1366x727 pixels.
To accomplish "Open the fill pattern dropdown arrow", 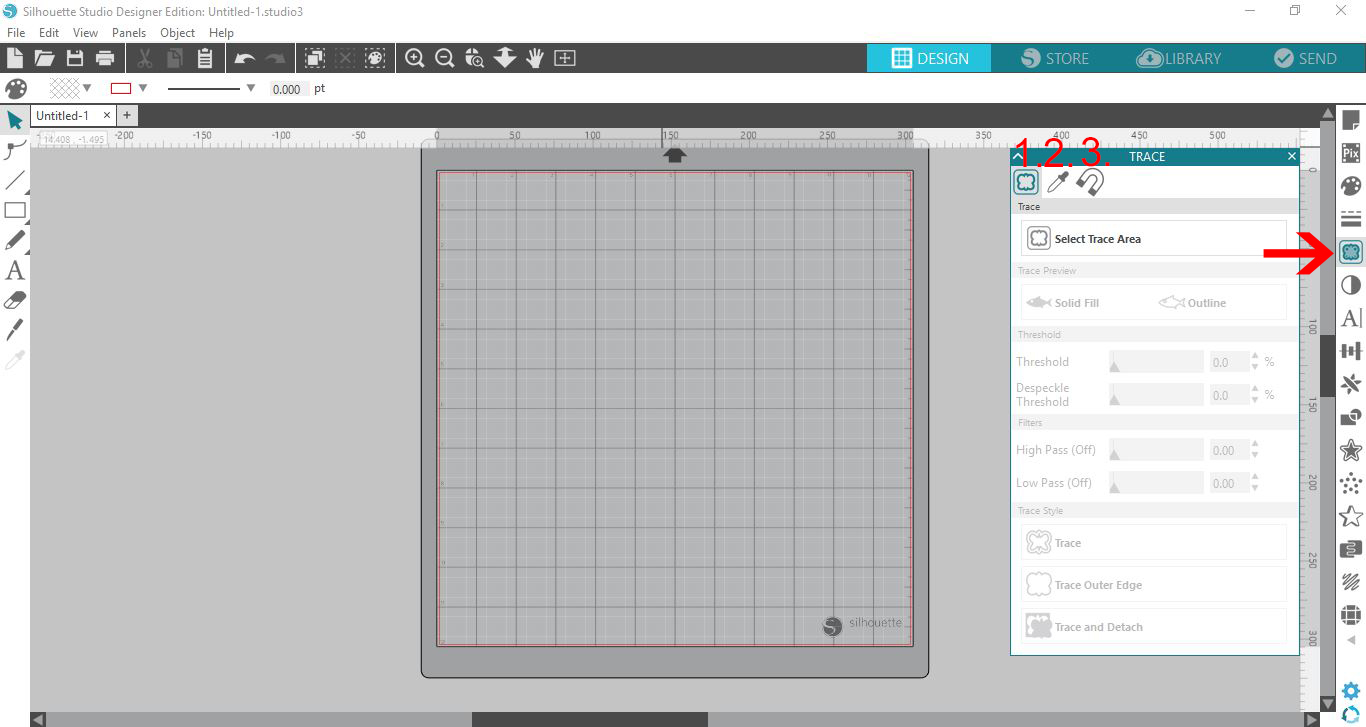I will point(87,88).
